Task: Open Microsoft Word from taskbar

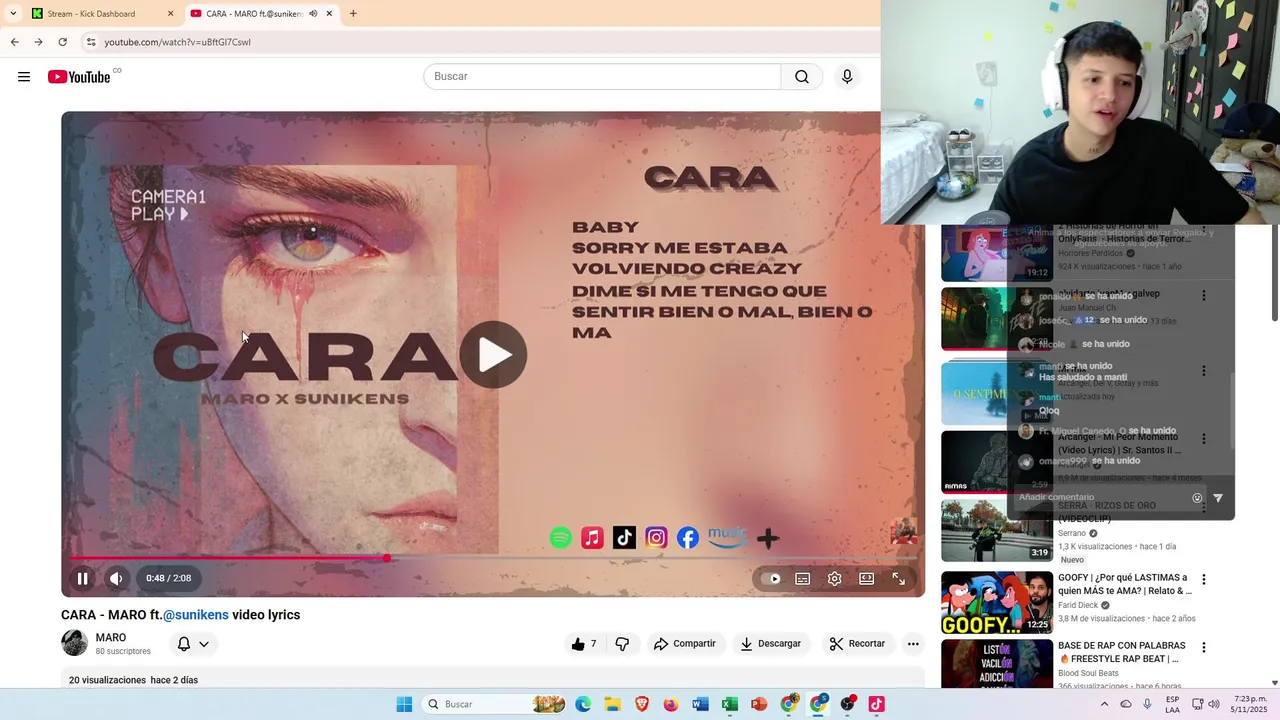Action: pyautogui.click(x=700, y=704)
